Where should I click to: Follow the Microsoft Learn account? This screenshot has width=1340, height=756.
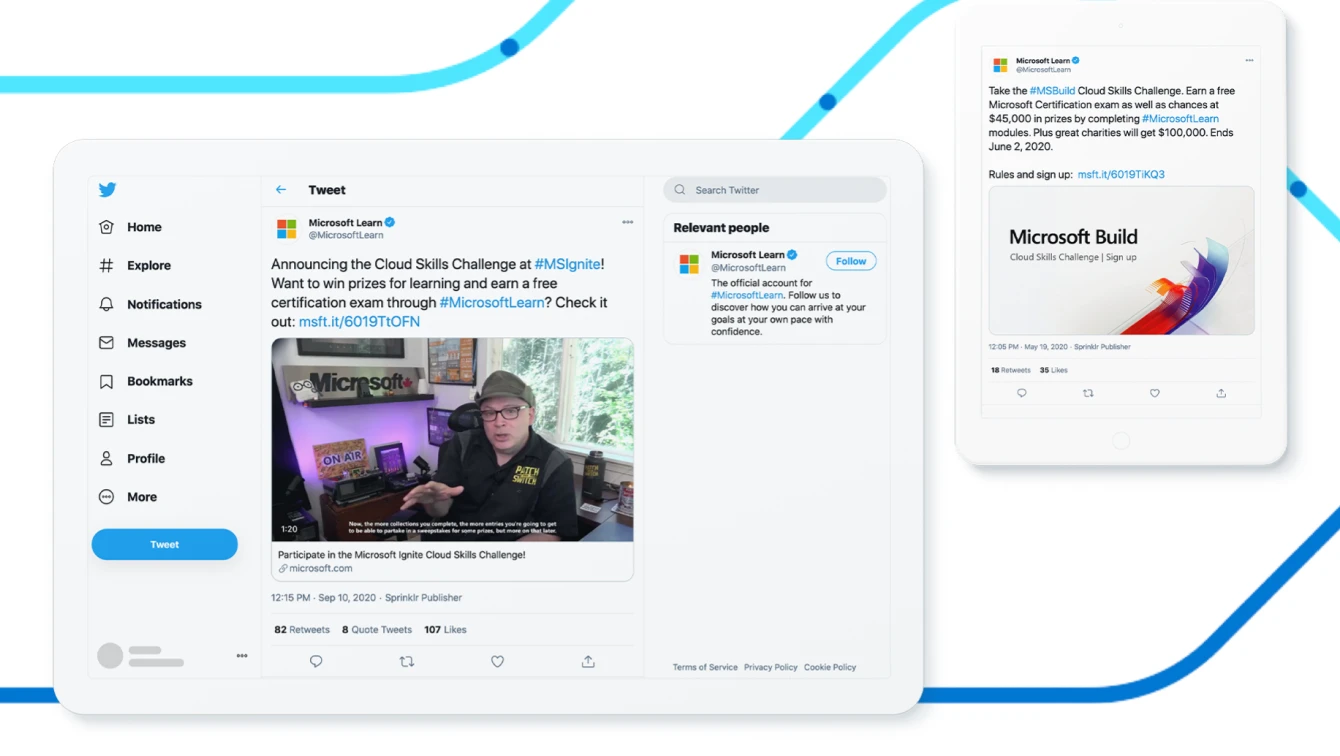[850, 260]
